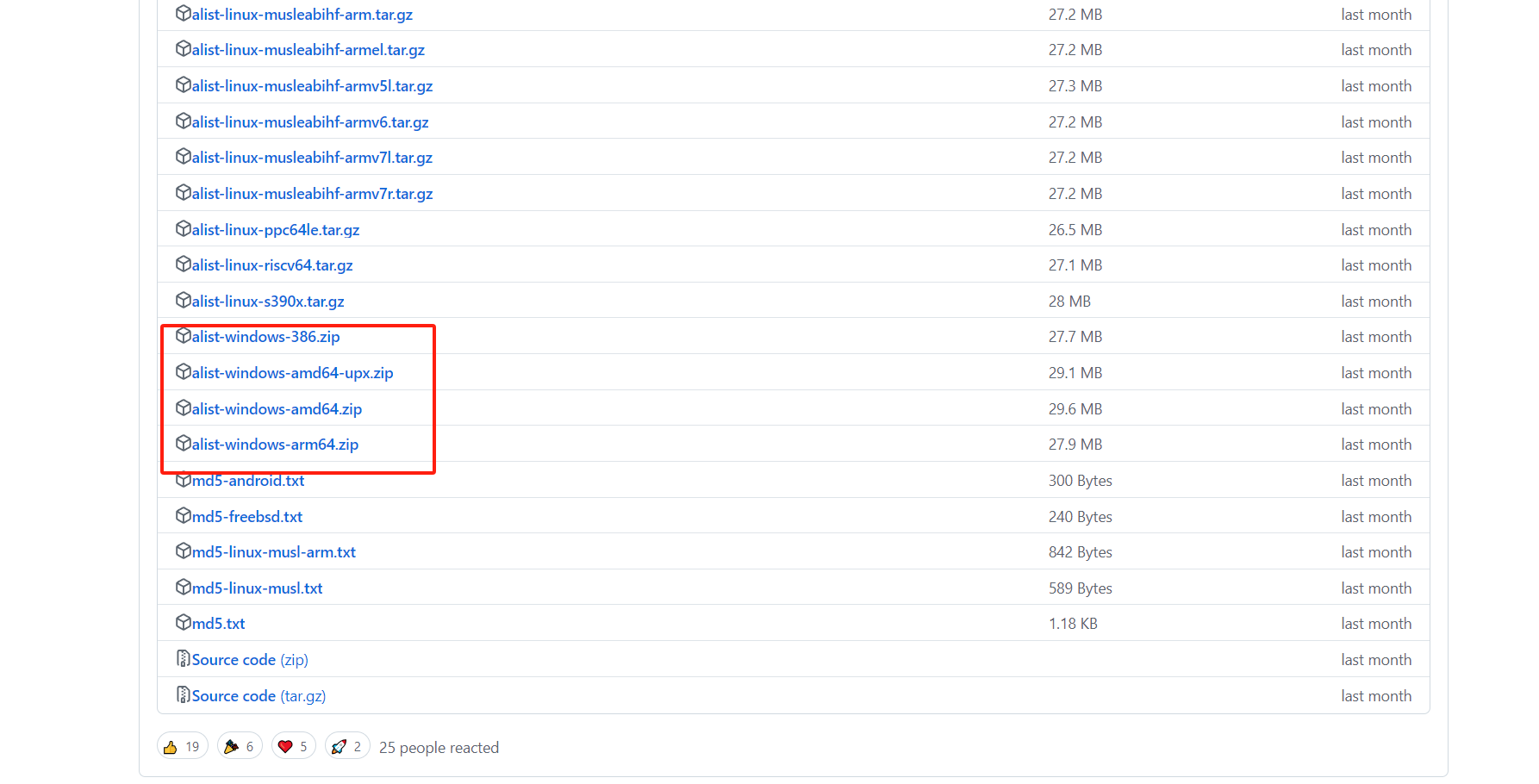
Task: Click file-zip icon beside Source code (zip)
Action: click(183, 659)
